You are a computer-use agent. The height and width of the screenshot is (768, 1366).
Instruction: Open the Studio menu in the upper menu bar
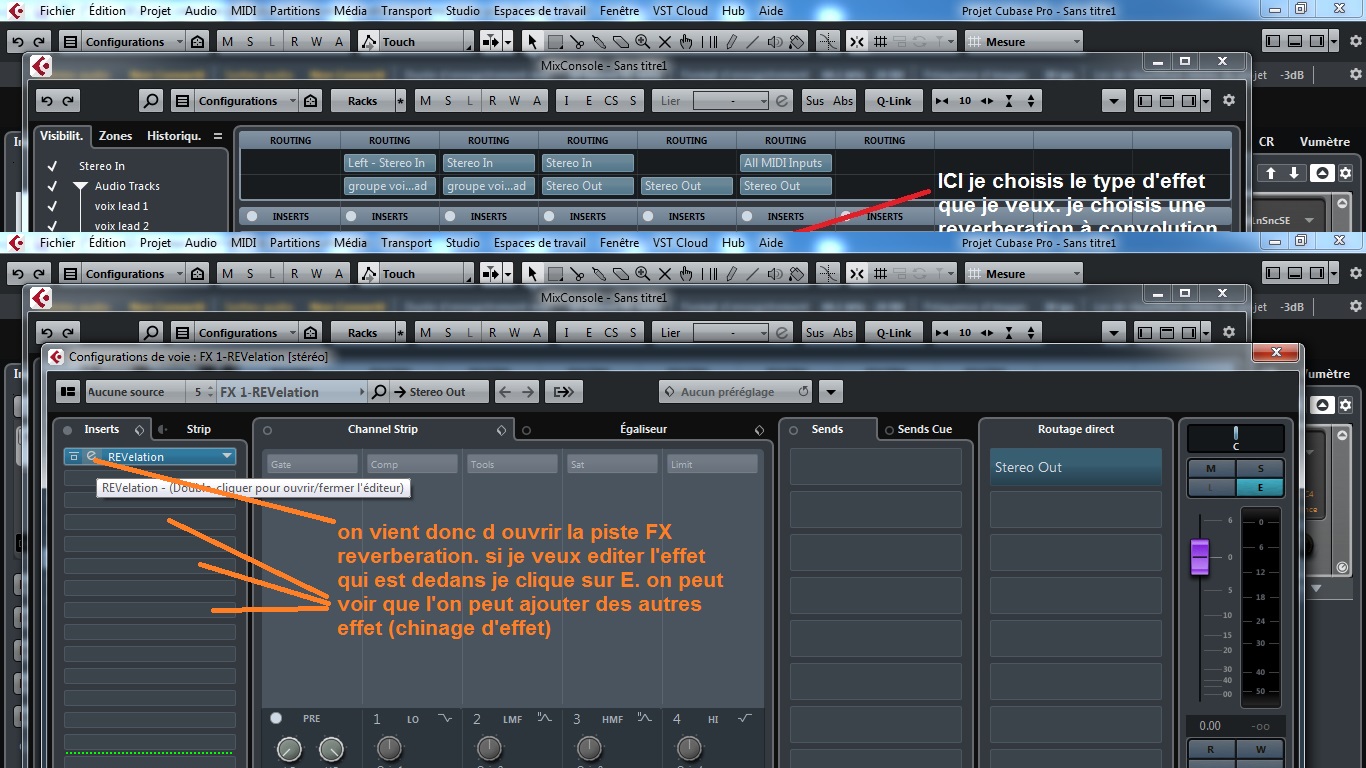pyautogui.click(x=462, y=11)
